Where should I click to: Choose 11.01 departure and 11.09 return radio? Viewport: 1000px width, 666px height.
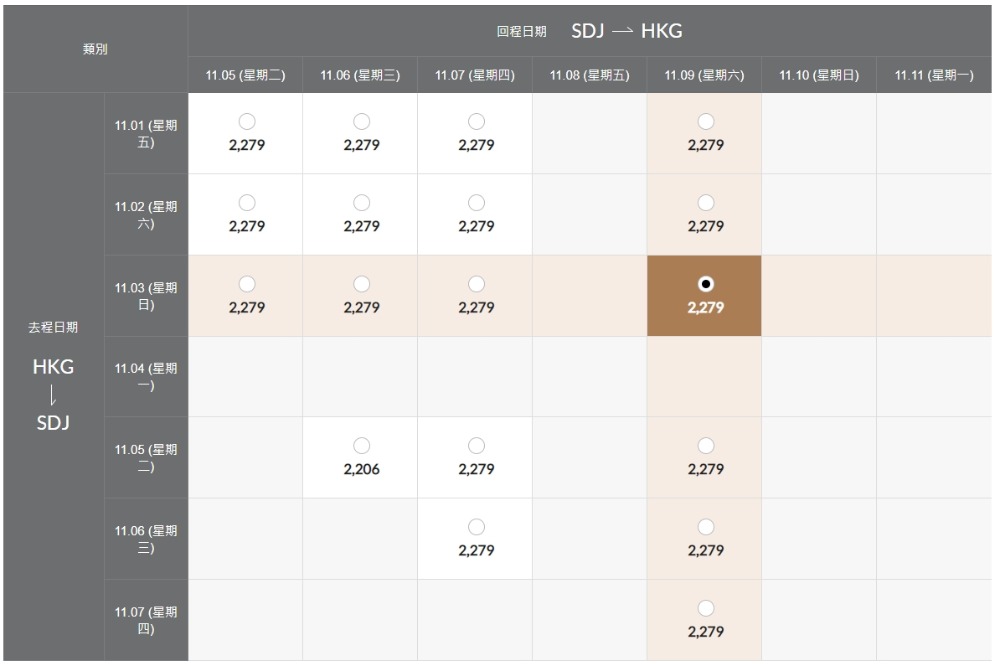(x=705, y=121)
